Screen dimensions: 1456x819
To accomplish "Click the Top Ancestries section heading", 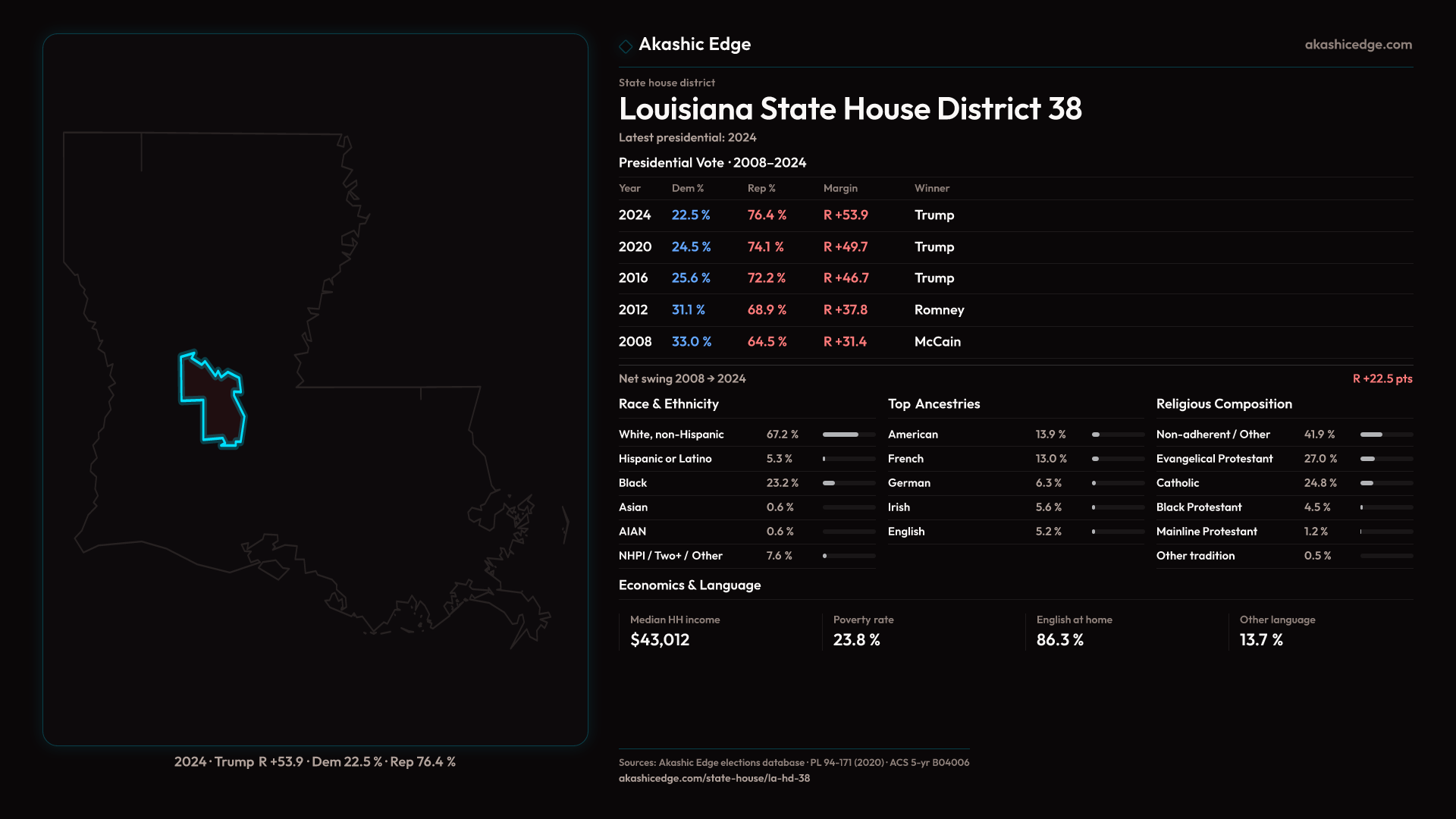I will (x=934, y=404).
